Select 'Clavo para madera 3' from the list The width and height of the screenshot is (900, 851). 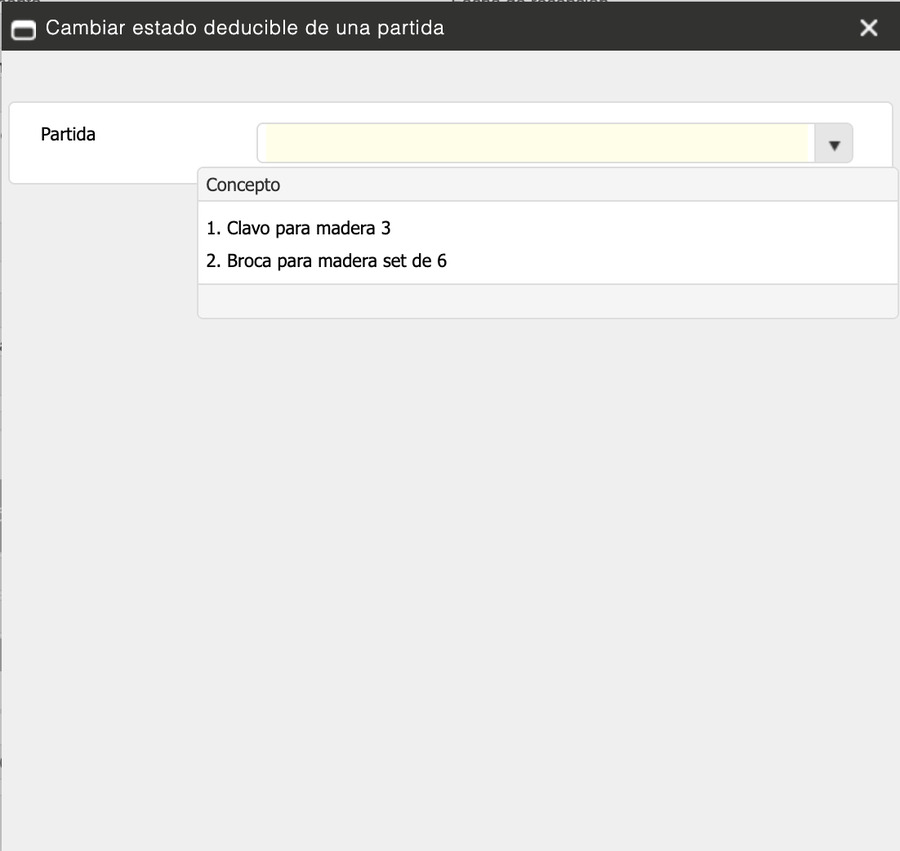pos(299,228)
